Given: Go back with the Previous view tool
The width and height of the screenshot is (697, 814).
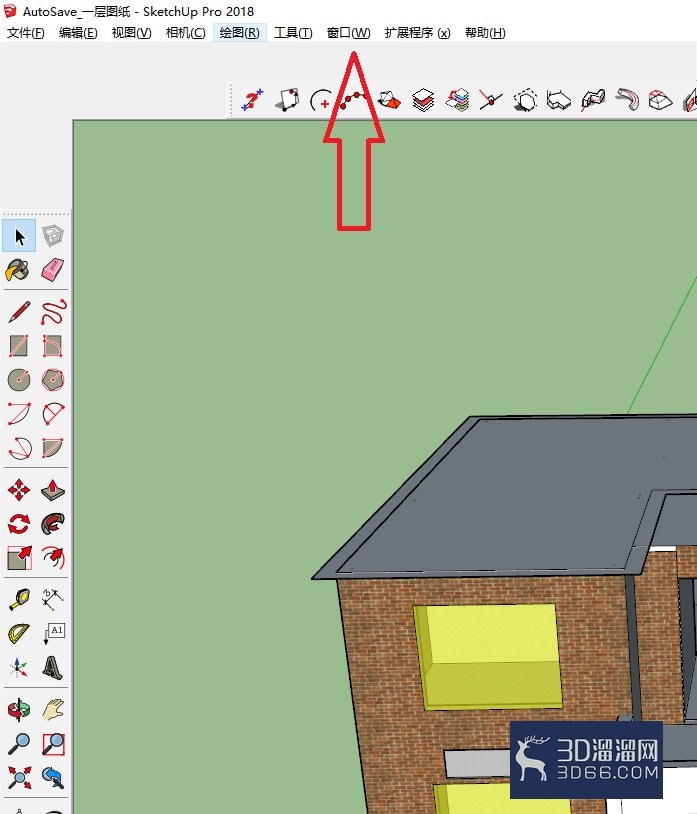Looking at the screenshot, I should [x=52, y=778].
